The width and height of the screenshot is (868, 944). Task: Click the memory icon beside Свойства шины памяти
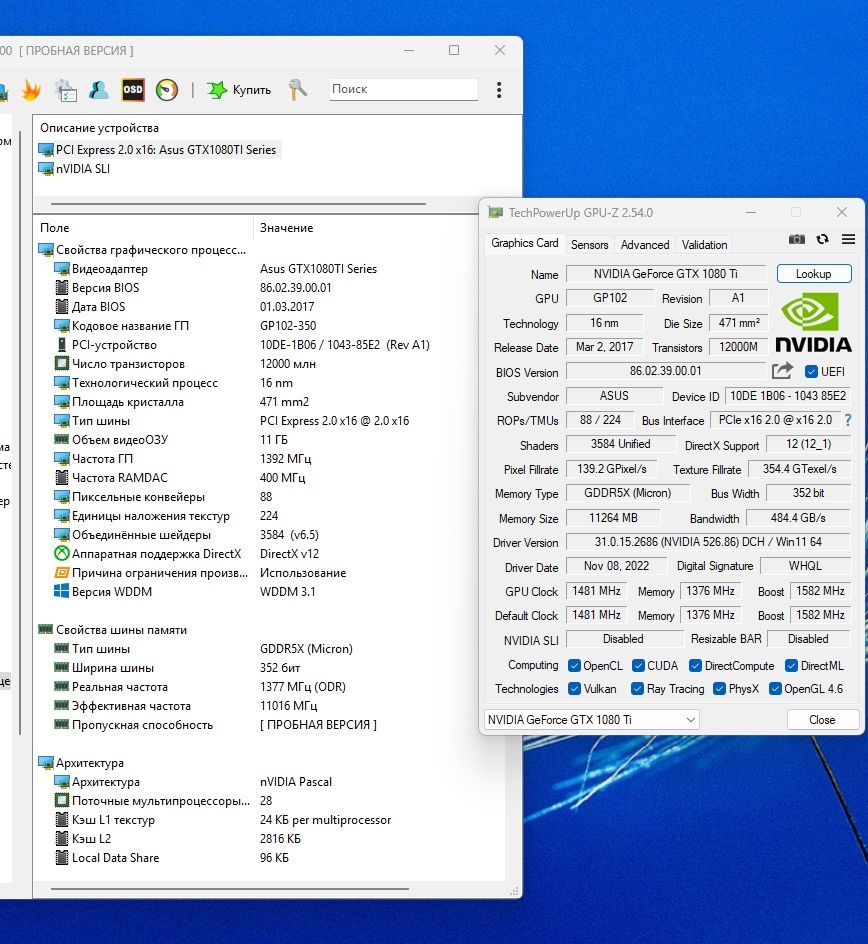(x=46, y=630)
